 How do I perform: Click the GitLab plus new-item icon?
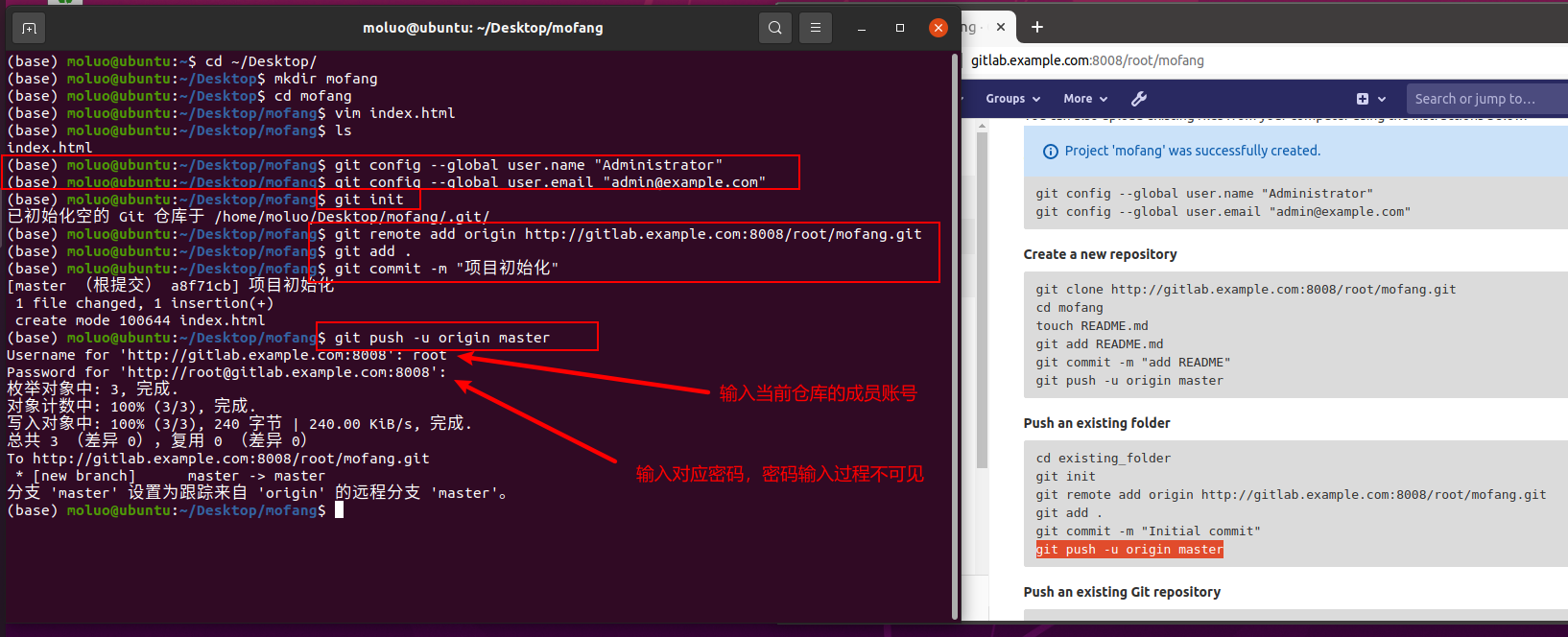(x=1363, y=99)
